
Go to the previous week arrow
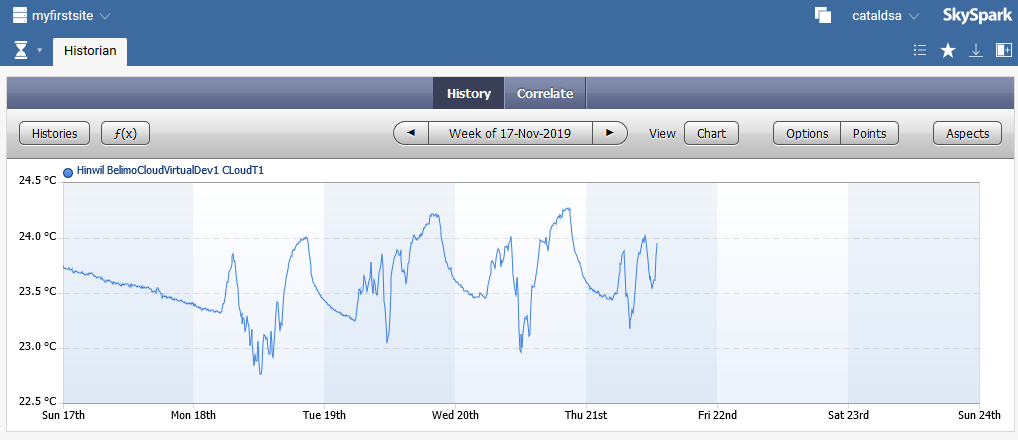[411, 133]
